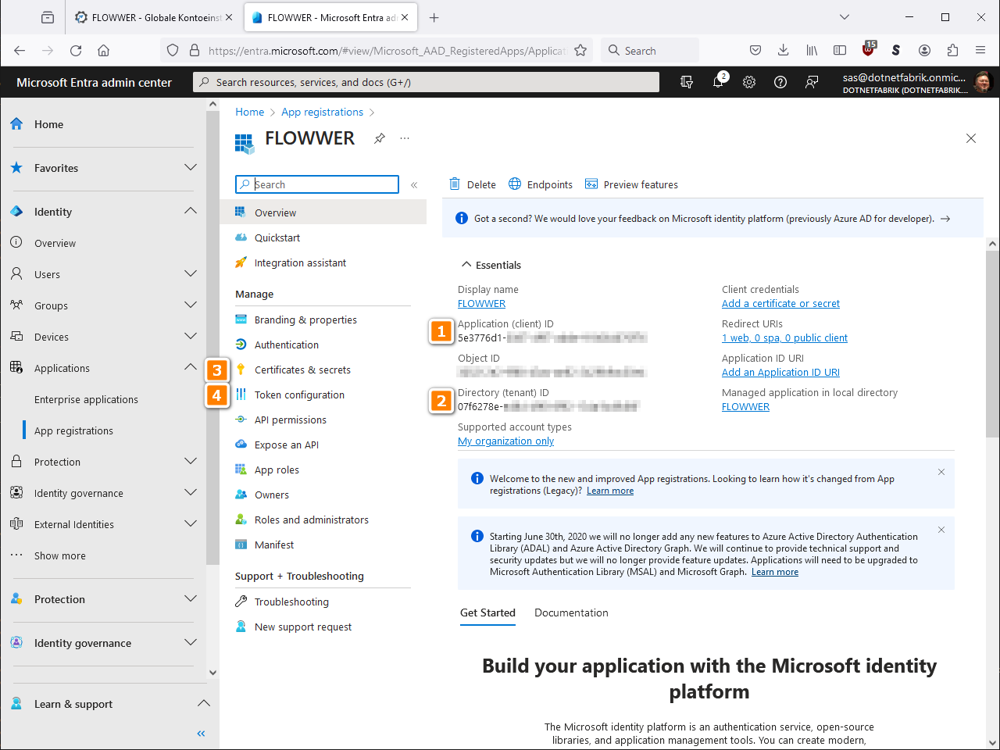Click the search field above Overview
This screenshot has height=750, width=1000.
click(317, 184)
